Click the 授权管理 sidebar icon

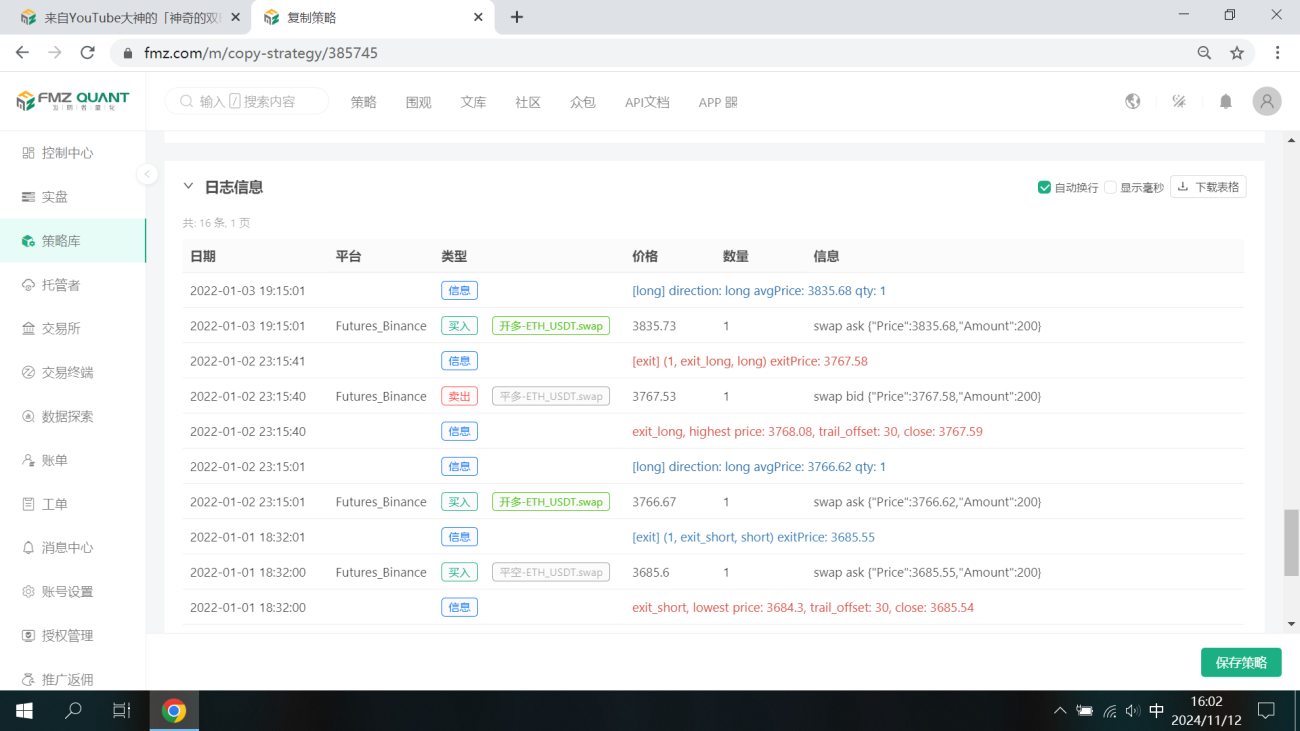click(28, 636)
